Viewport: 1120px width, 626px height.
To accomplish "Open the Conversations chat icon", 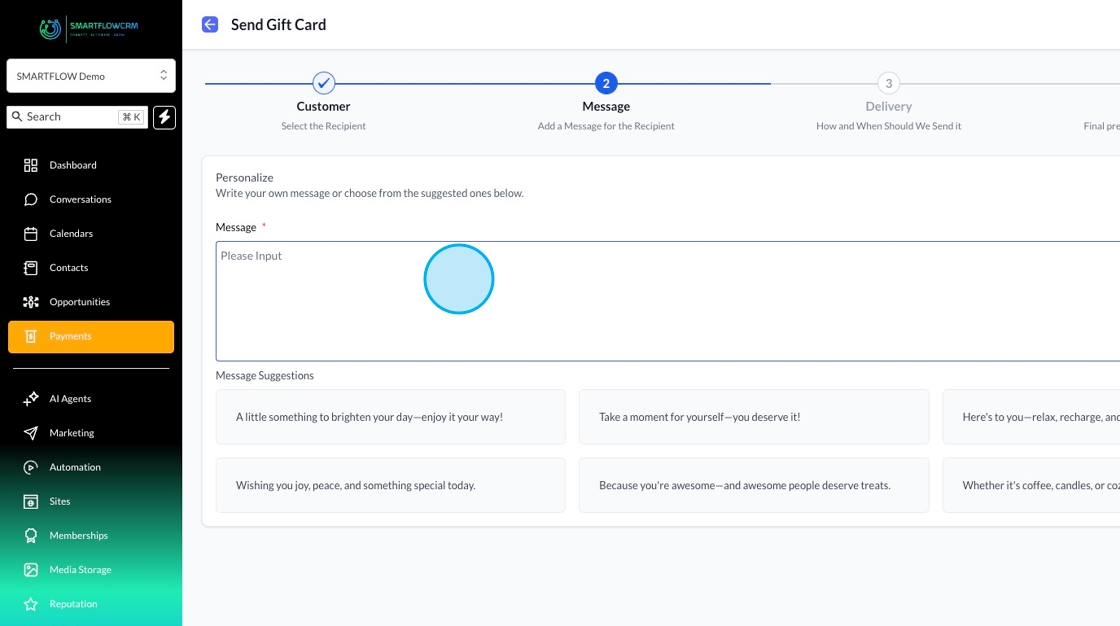I will [31, 199].
